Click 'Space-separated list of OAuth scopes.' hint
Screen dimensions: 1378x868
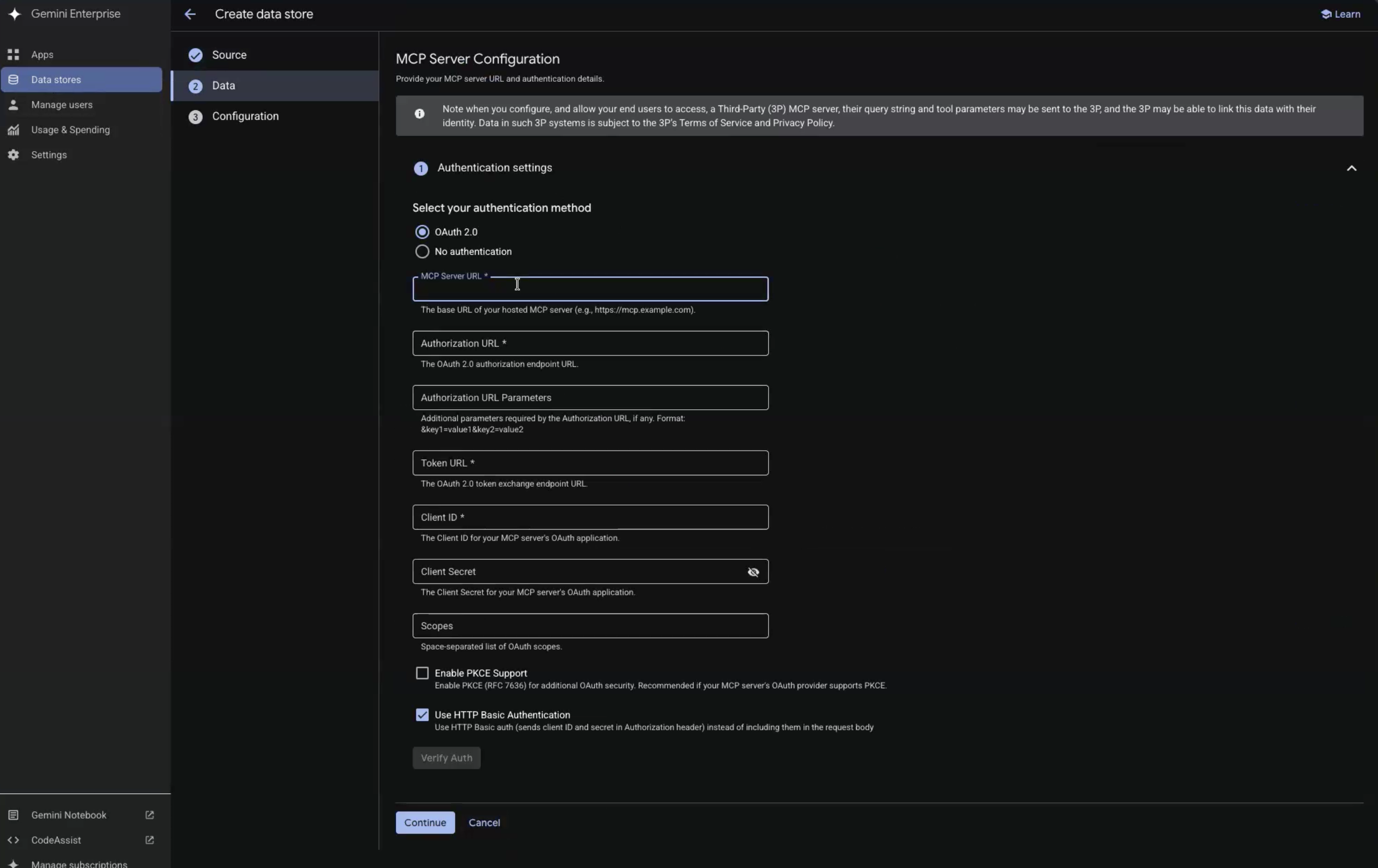pos(491,646)
